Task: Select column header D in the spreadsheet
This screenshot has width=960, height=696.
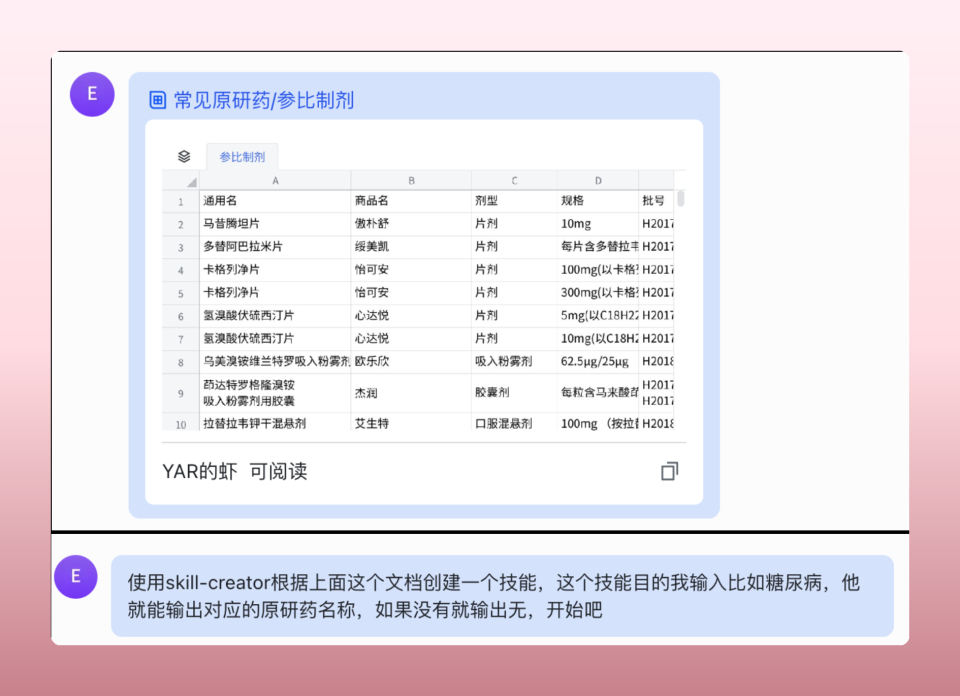Action: click(x=597, y=181)
